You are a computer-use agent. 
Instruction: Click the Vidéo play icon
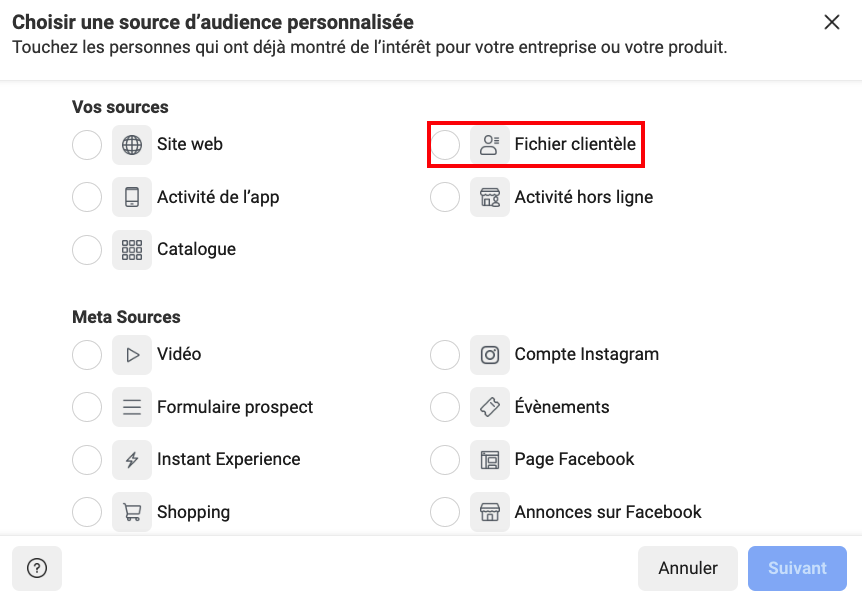click(132, 355)
